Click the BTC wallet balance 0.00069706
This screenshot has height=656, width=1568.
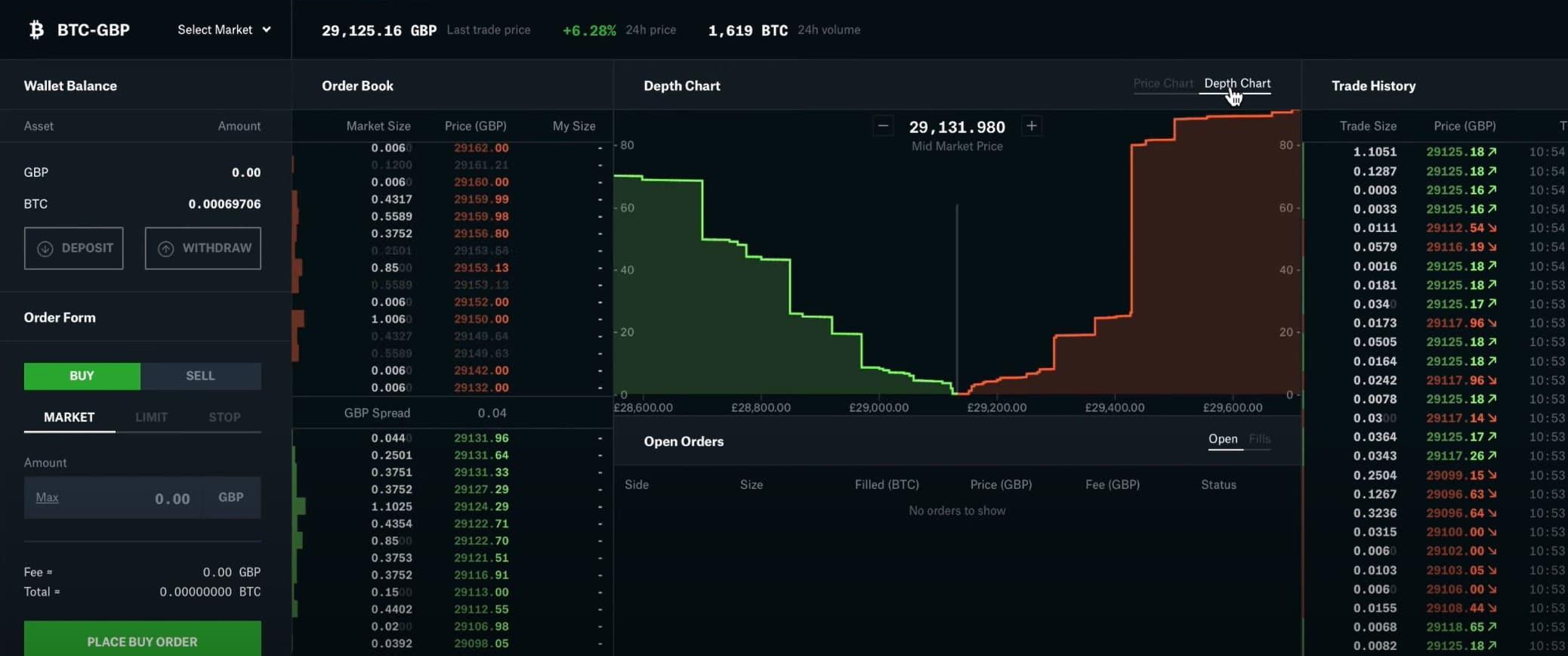click(224, 204)
